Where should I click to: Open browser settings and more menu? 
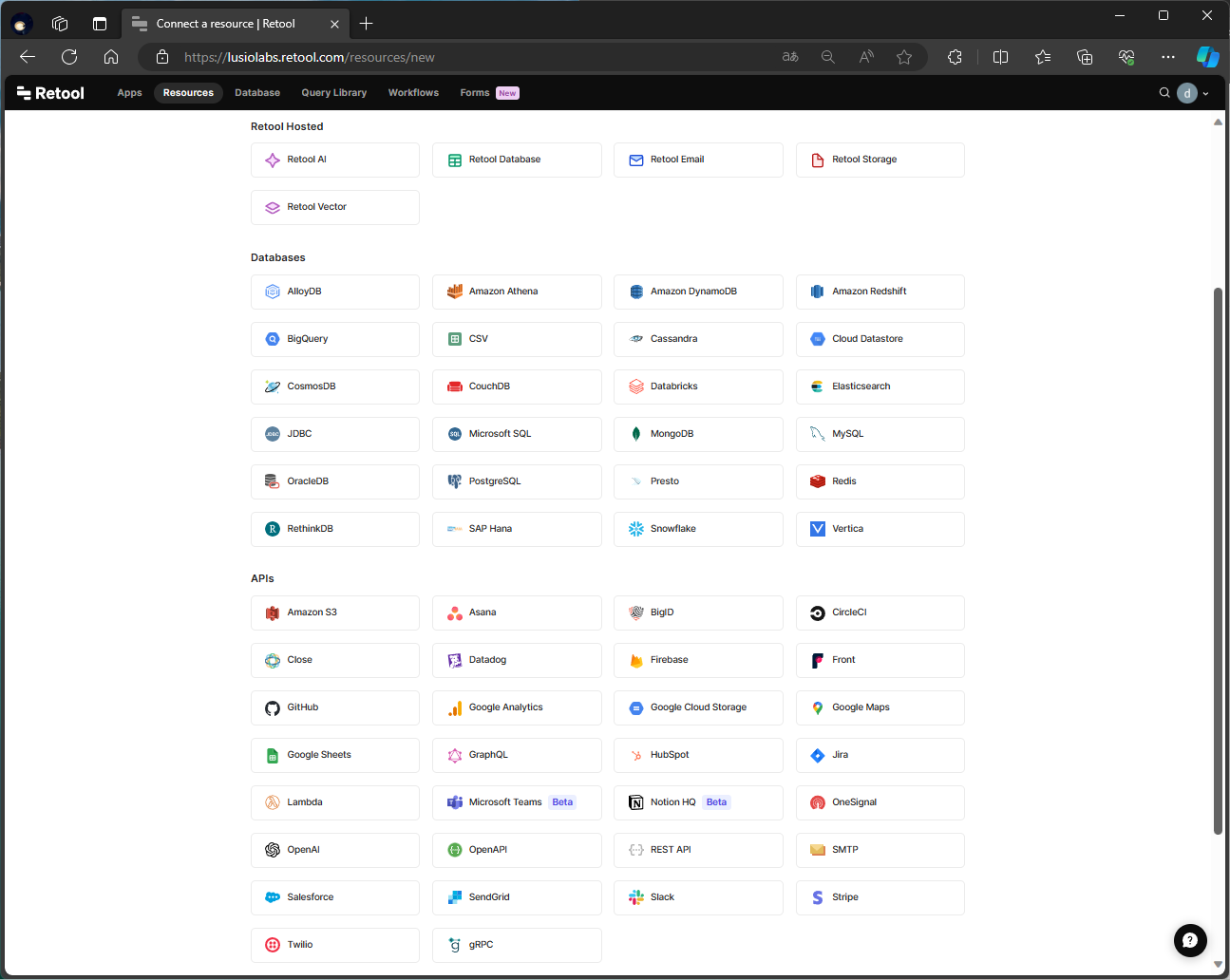(x=1167, y=57)
